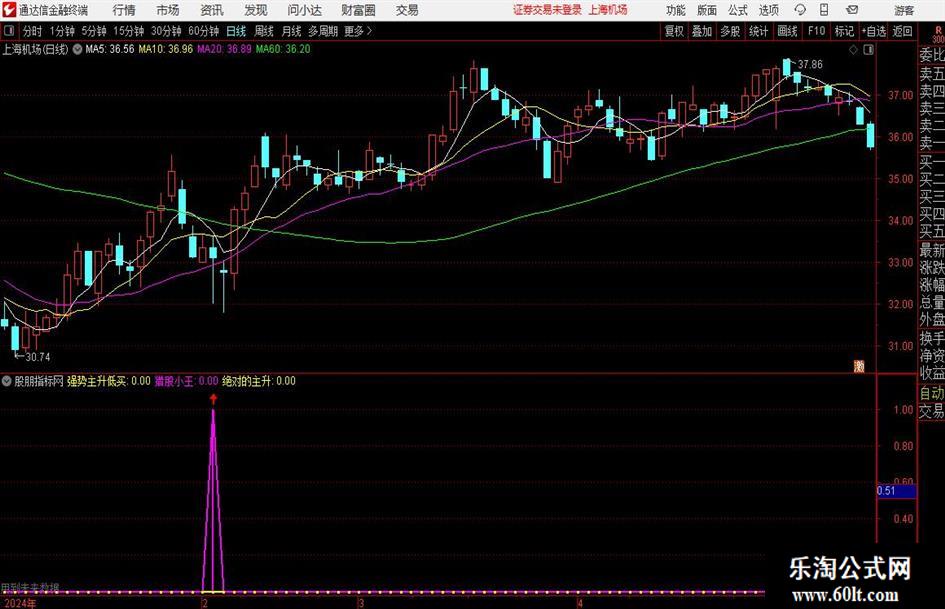This screenshot has height=609, width=945.
Task: Click the red arrow signal marker above spike
Action: [213, 399]
